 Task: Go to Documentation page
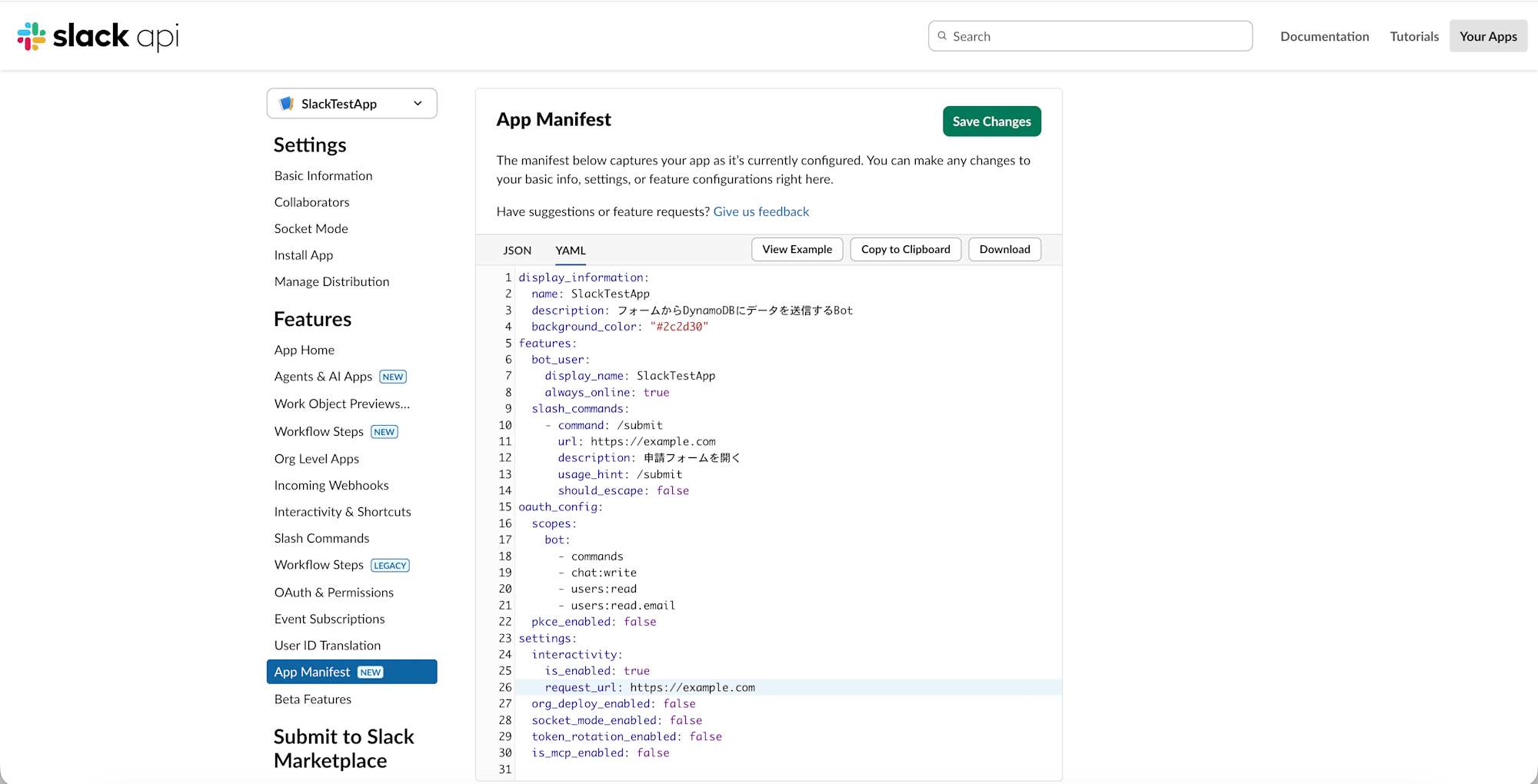point(1324,36)
